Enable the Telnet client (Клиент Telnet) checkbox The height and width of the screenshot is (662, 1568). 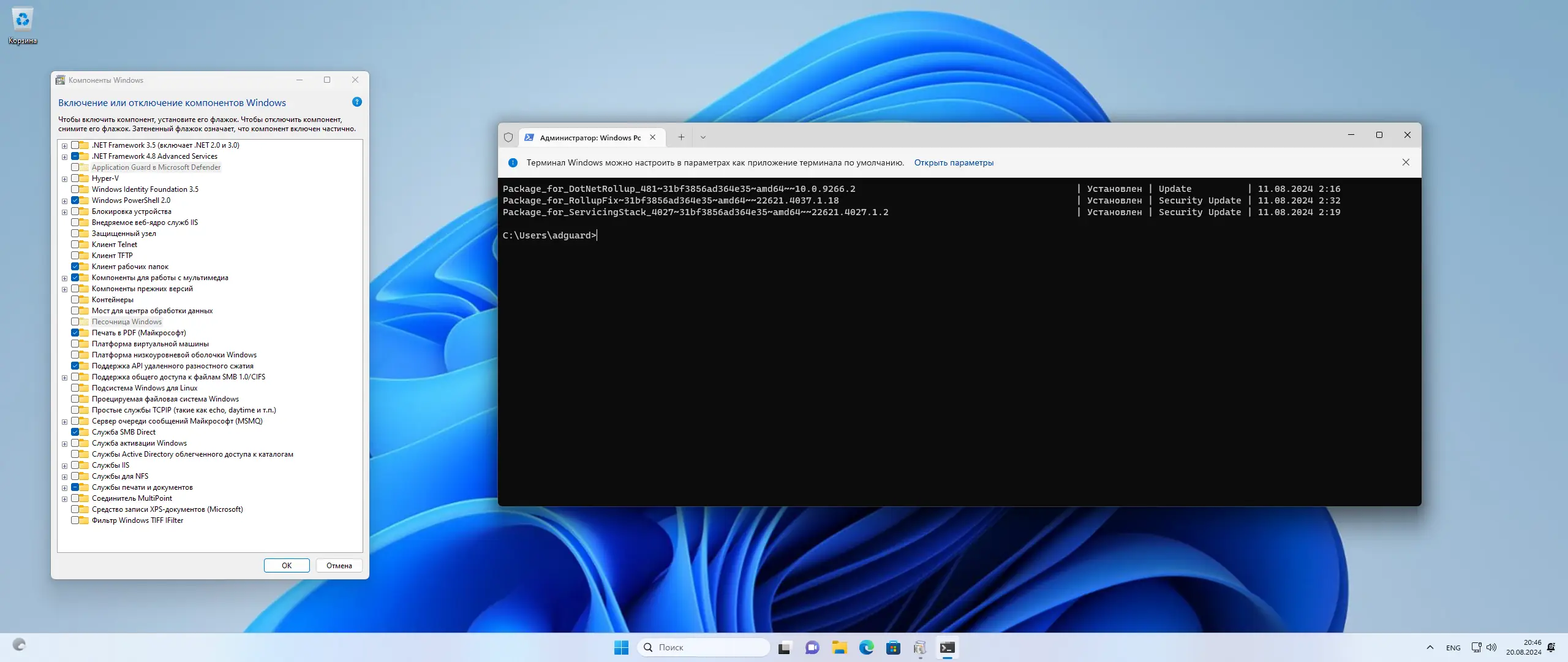point(75,245)
